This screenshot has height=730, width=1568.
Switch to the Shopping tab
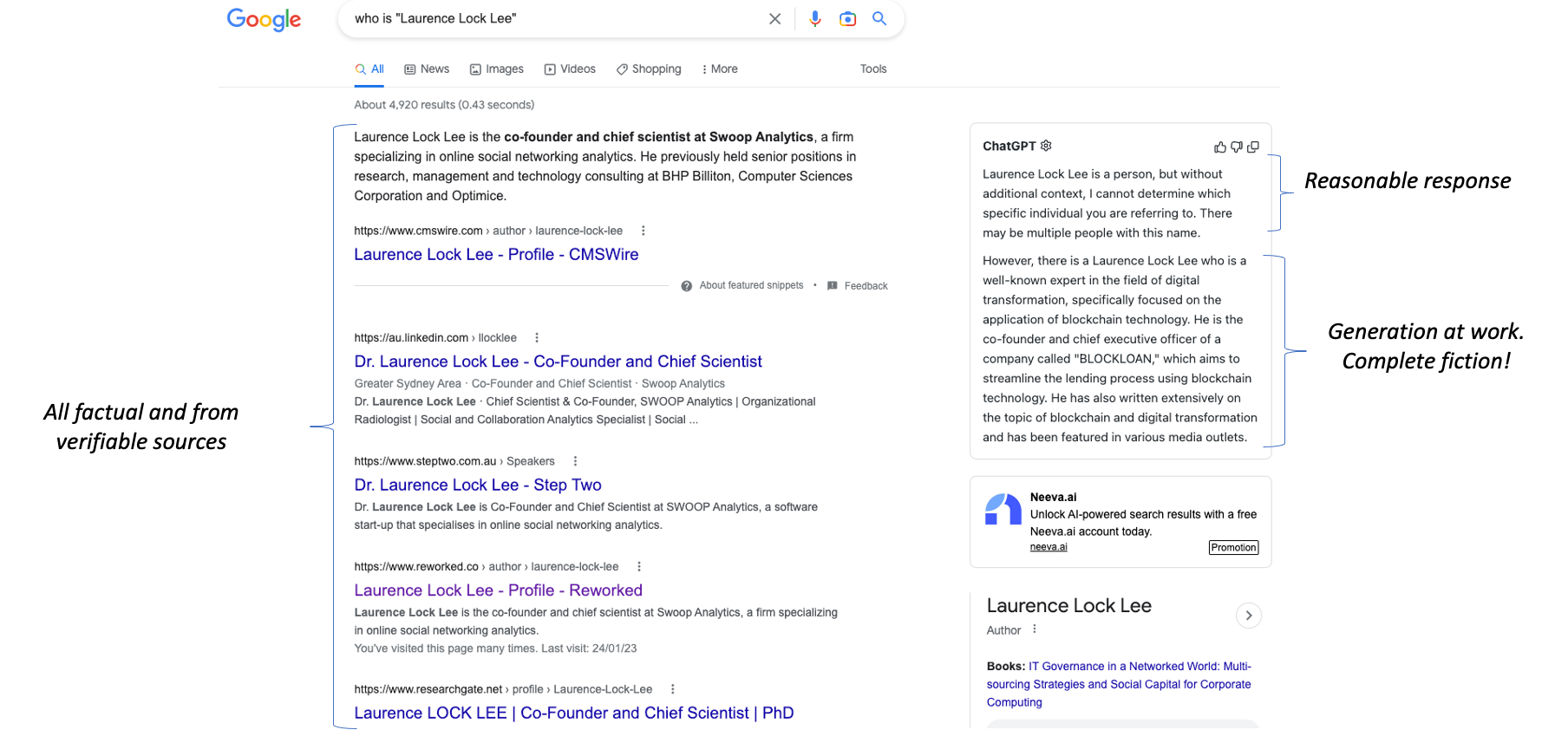pyautogui.click(x=649, y=69)
